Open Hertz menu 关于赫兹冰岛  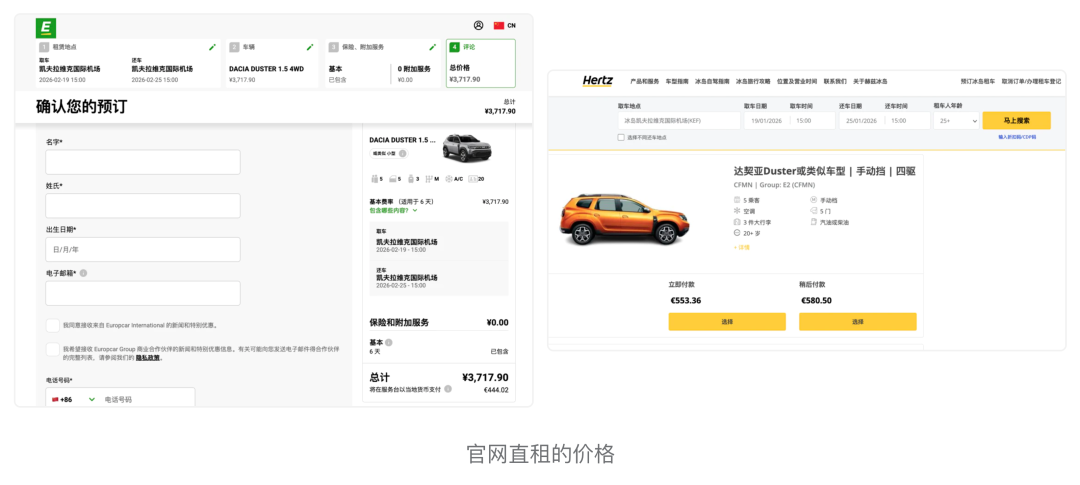870,81
